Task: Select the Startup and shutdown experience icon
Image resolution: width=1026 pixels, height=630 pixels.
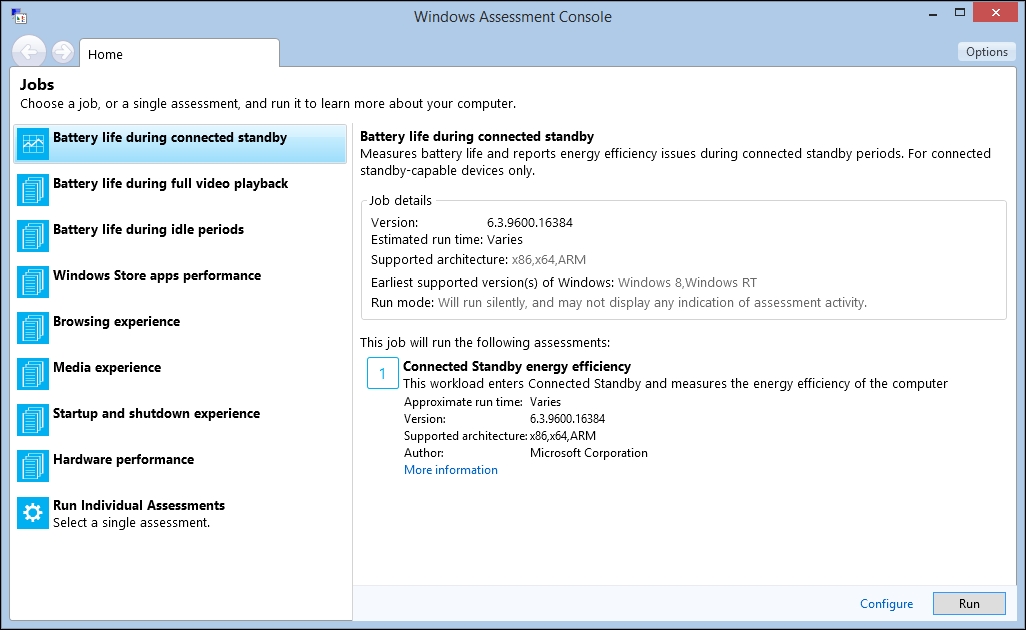Action: coord(31,420)
